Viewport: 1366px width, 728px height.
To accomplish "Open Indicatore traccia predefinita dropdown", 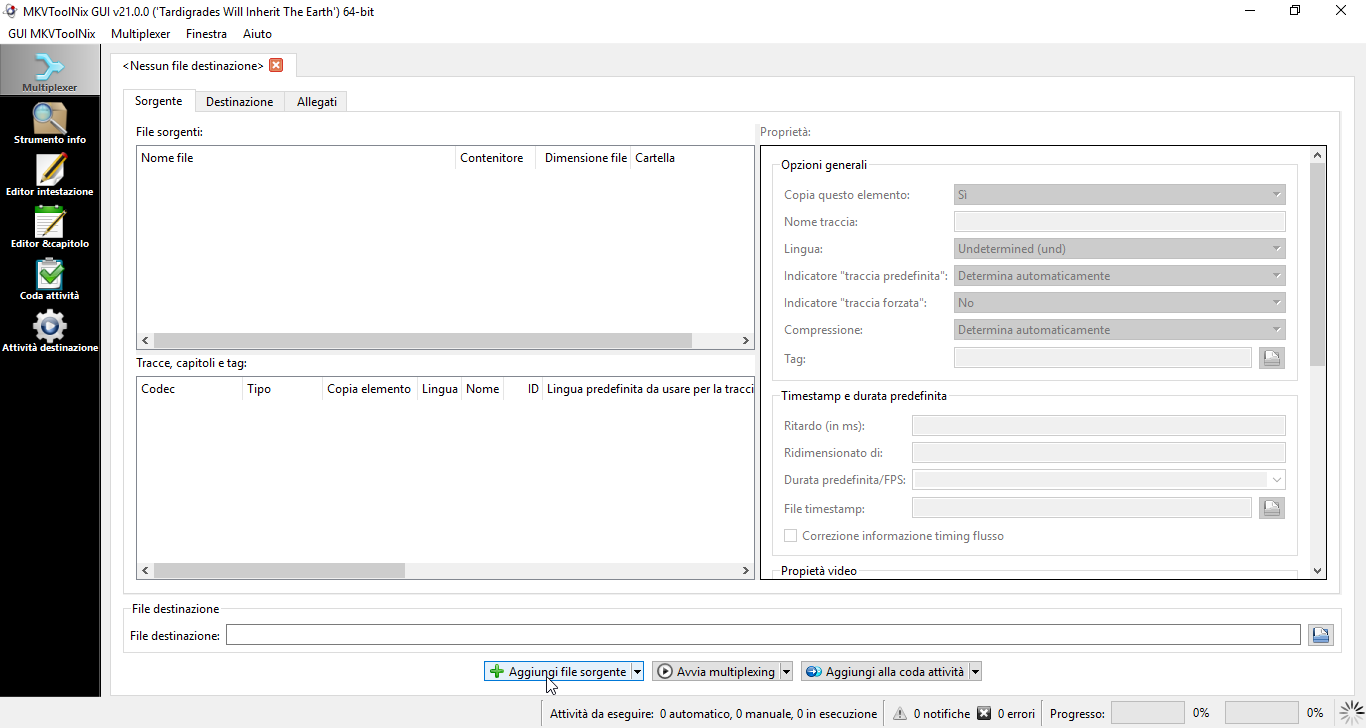I will pyautogui.click(x=1120, y=276).
